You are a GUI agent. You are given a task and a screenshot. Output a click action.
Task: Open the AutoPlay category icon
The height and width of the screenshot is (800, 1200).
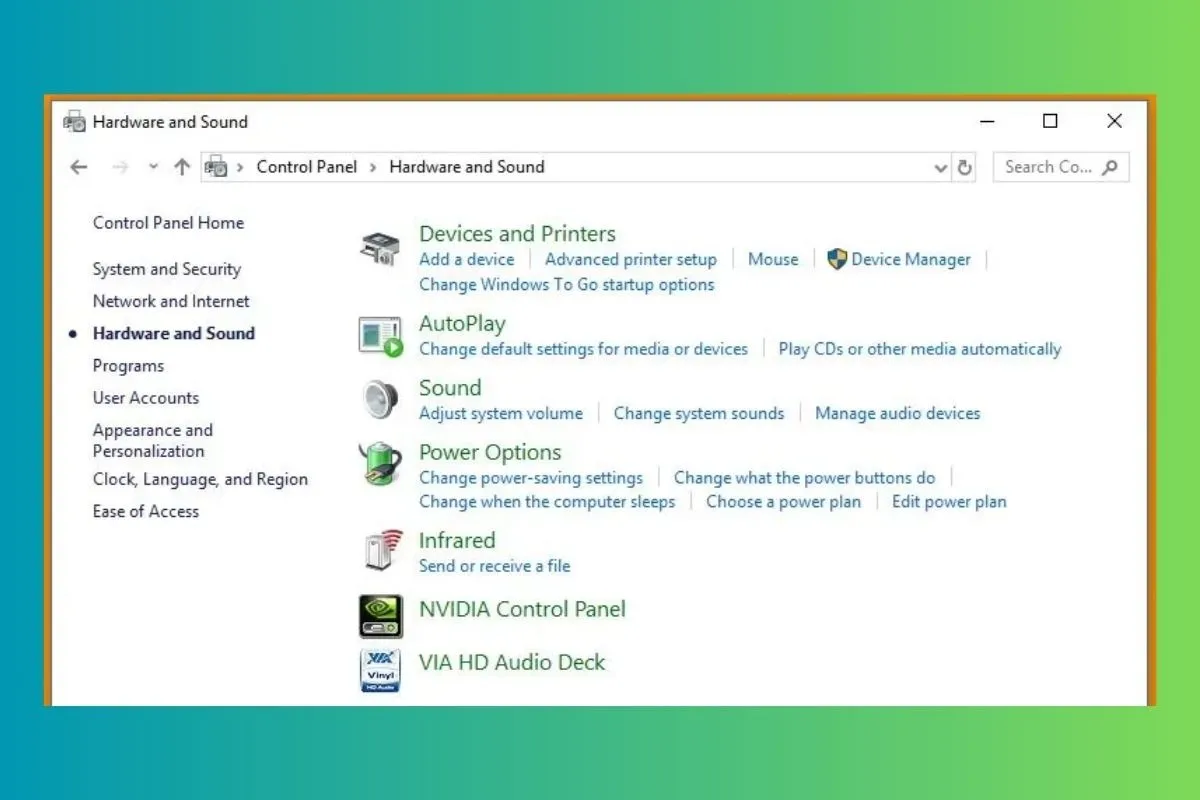pyautogui.click(x=380, y=336)
